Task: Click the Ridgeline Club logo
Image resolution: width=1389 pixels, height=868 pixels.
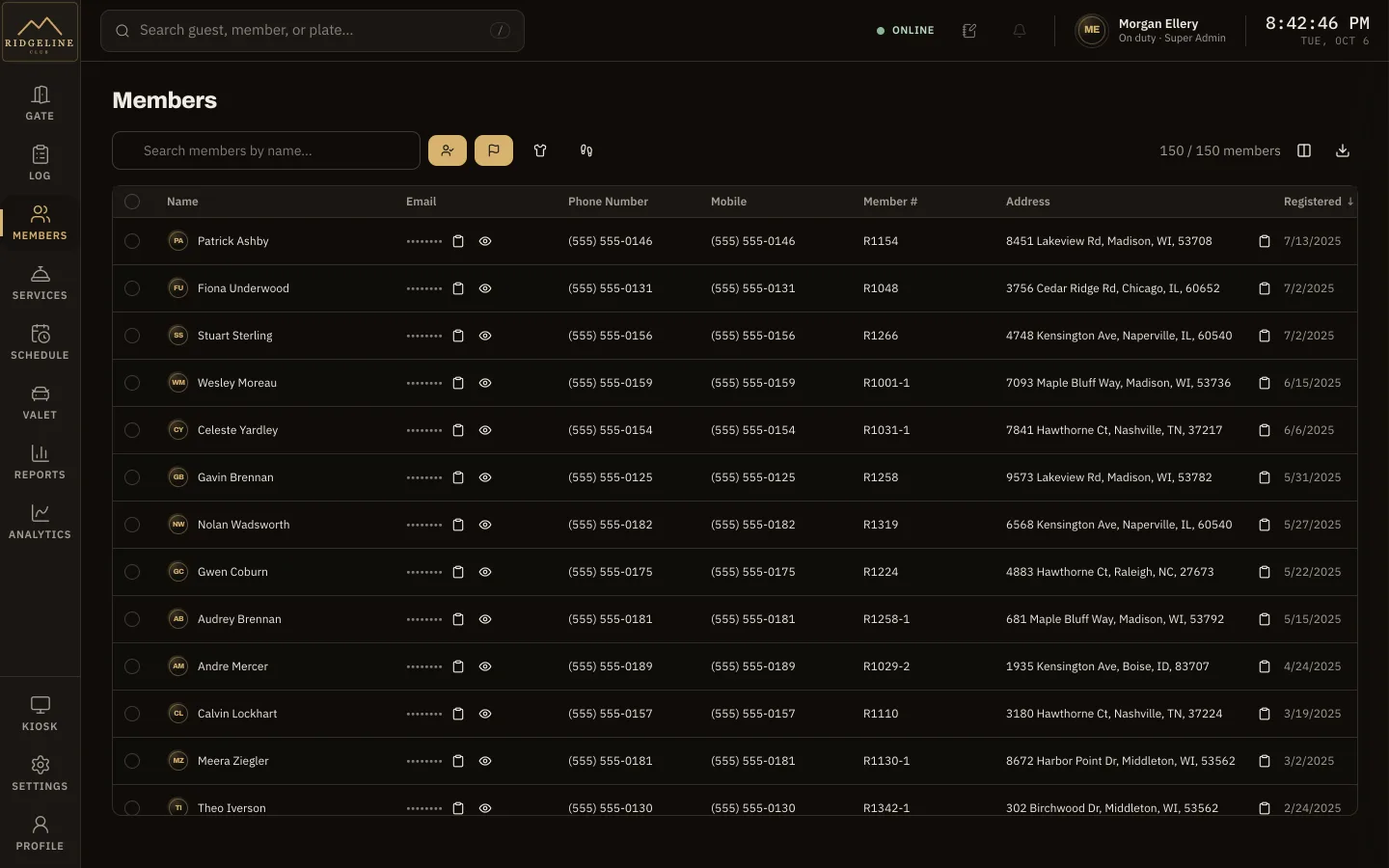Action: coord(40,32)
